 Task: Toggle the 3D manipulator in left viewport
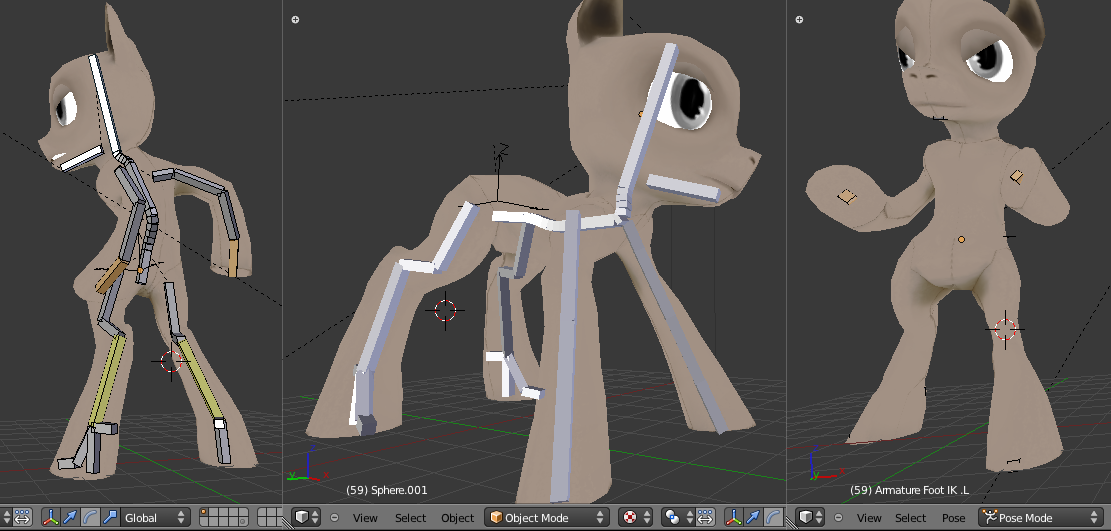(x=51, y=518)
